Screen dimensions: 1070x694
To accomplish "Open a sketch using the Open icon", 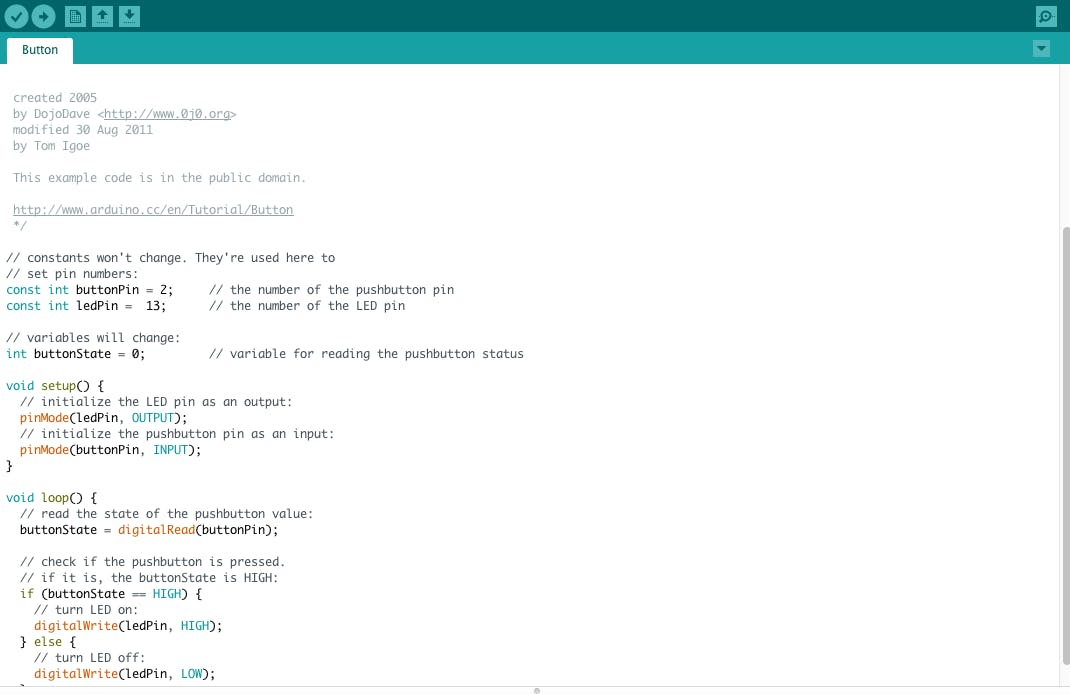I will pyautogui.click(x=103, y=16).
